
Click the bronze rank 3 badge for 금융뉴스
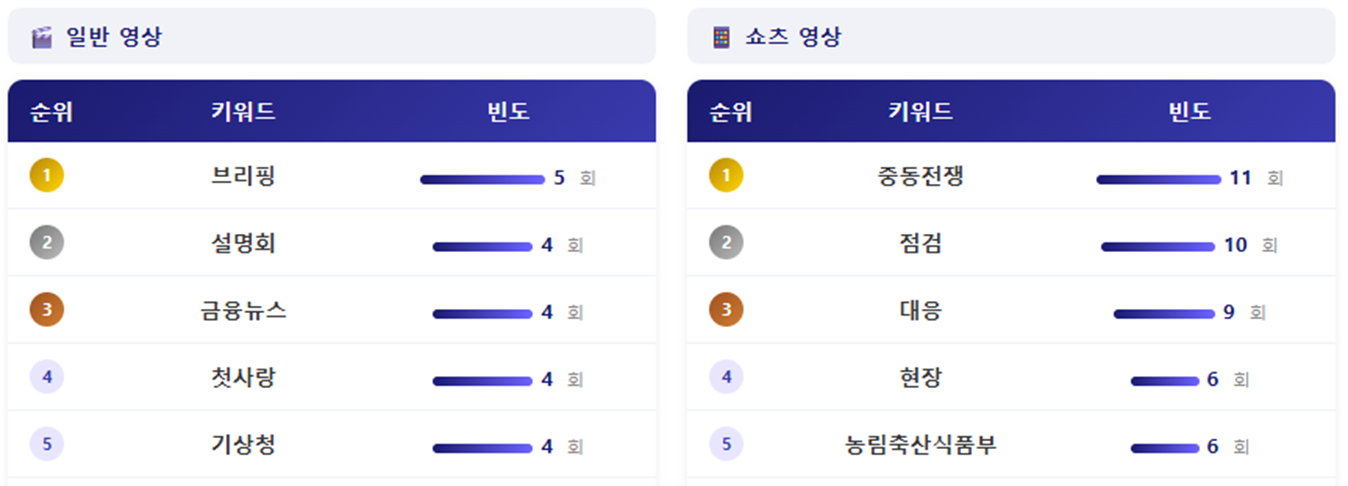47,310
